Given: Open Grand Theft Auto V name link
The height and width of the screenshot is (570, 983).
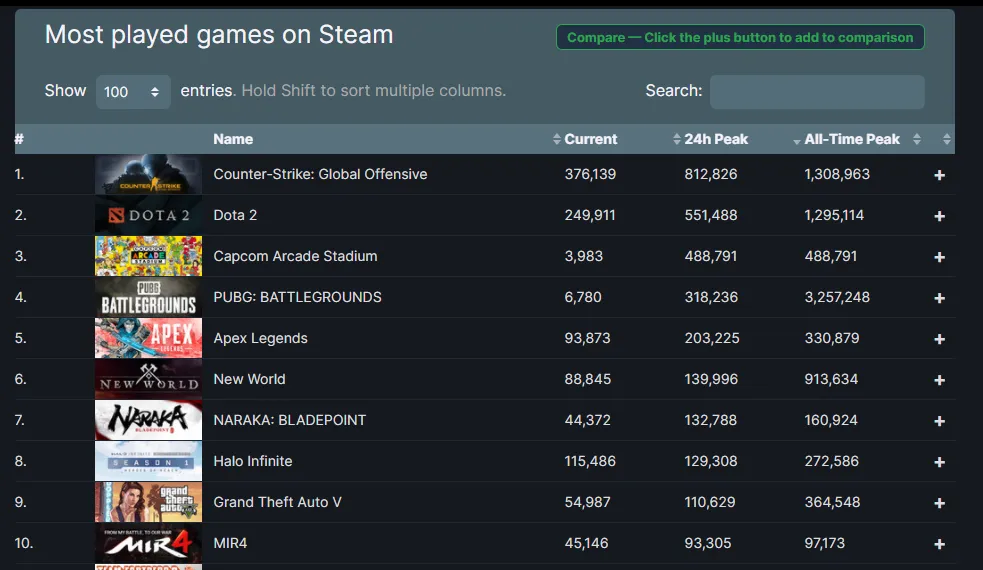Looking at the screenshot, I should pyautogui.click(x=277, y=502).
